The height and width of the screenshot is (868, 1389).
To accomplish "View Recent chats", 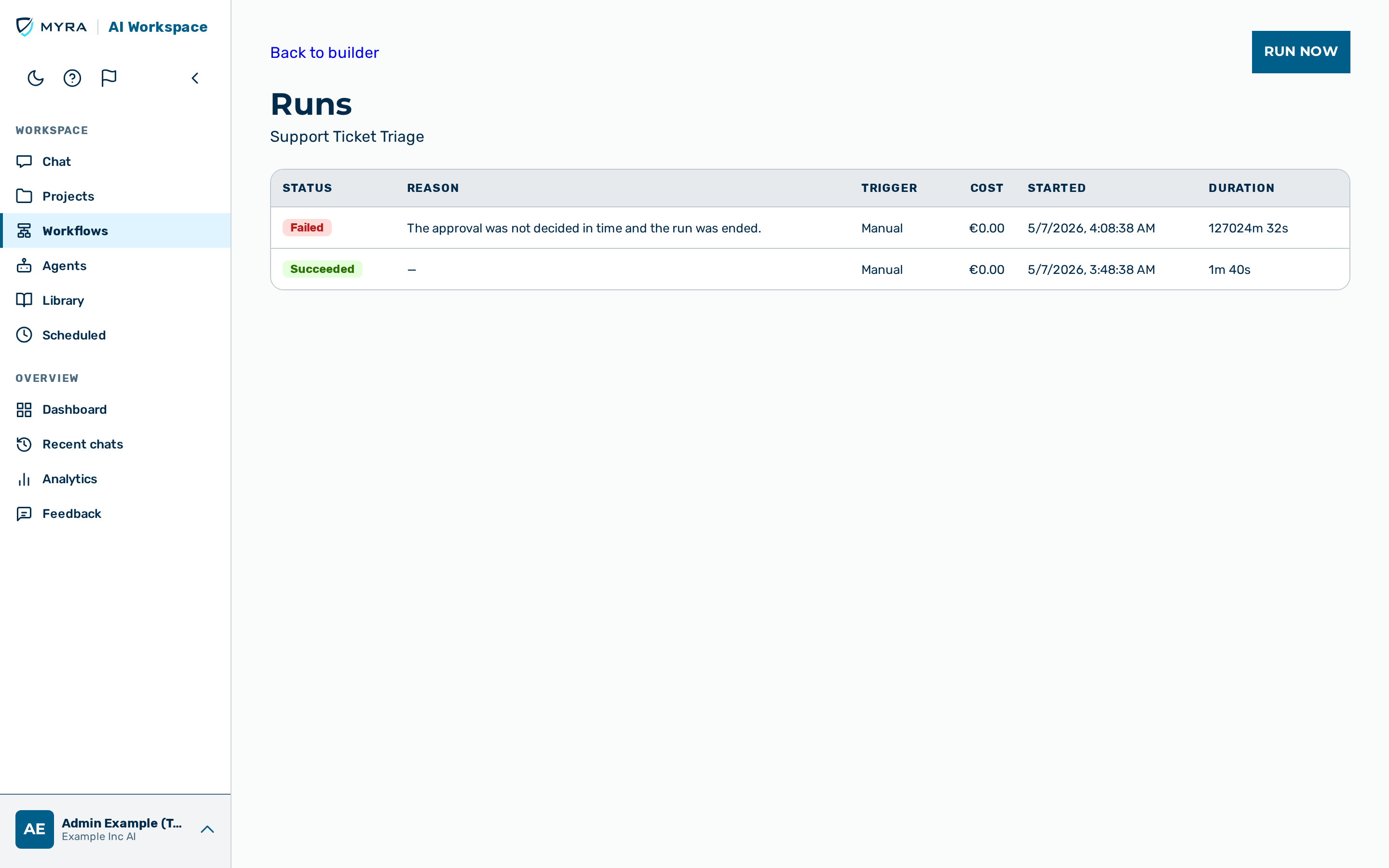I will tap(115, 444).
